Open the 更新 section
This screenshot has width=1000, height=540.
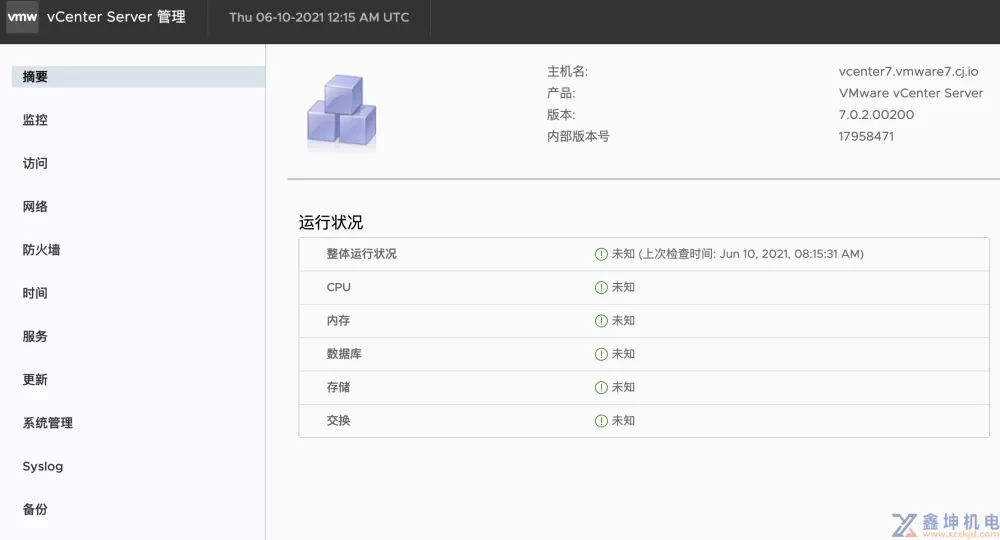pyautogui.click(x=35, y=380)
